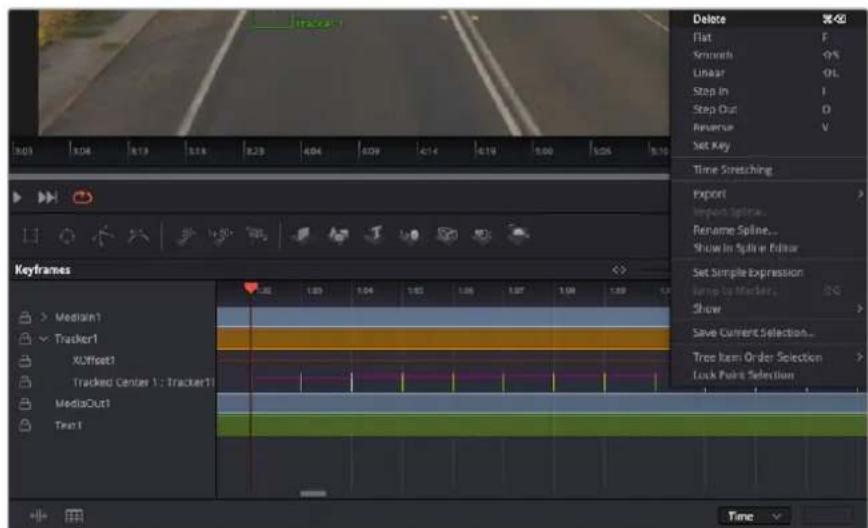Open the spreadsheet grid icon at bottom left

click(x=74, y=516)
